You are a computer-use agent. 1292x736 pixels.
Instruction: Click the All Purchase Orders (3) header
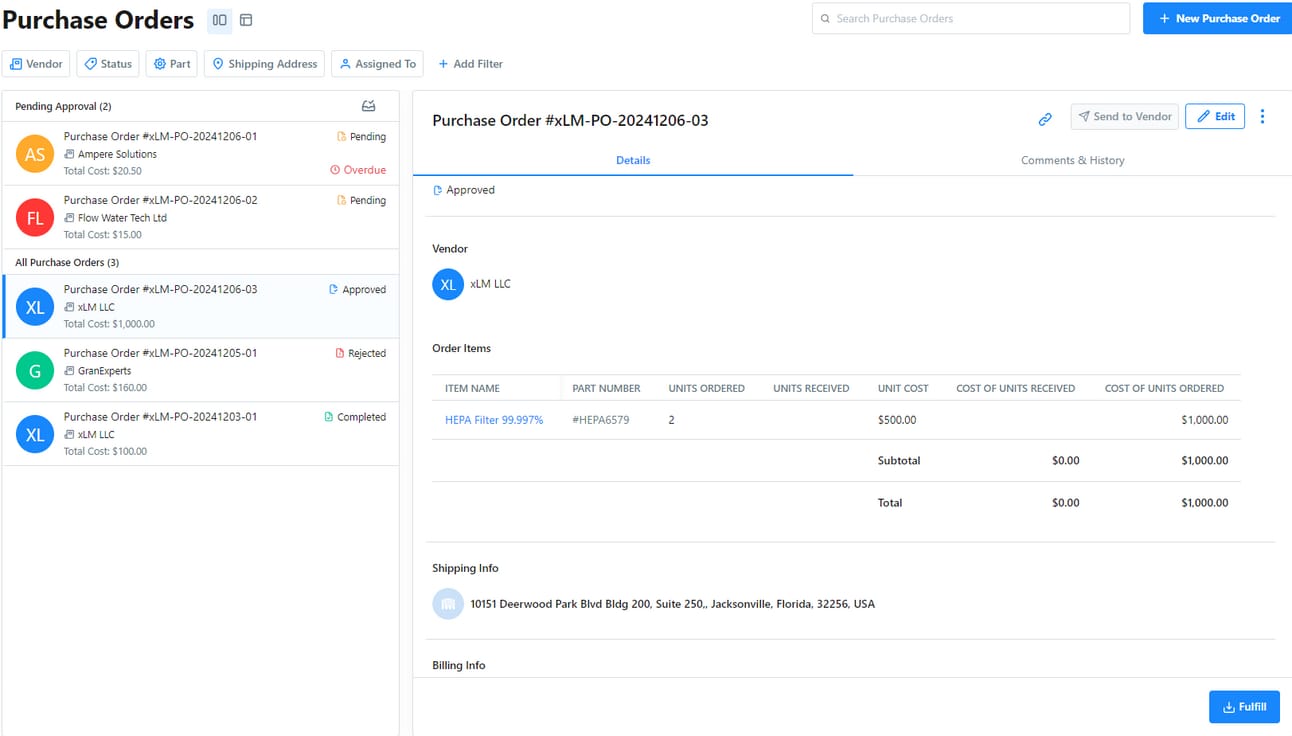click(x=67, y=262)
